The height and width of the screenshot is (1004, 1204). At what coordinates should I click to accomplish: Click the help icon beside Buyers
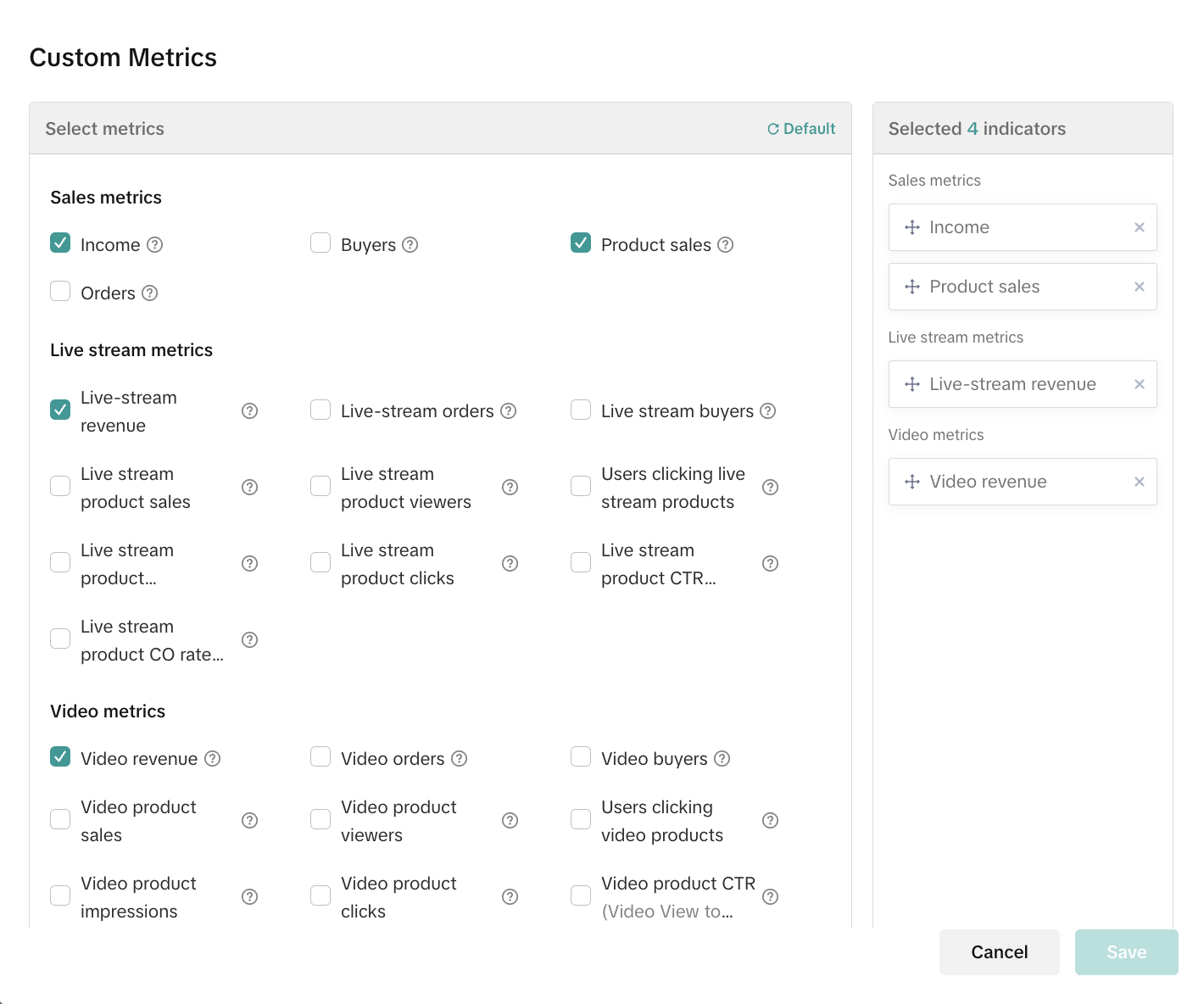point(410,245)
